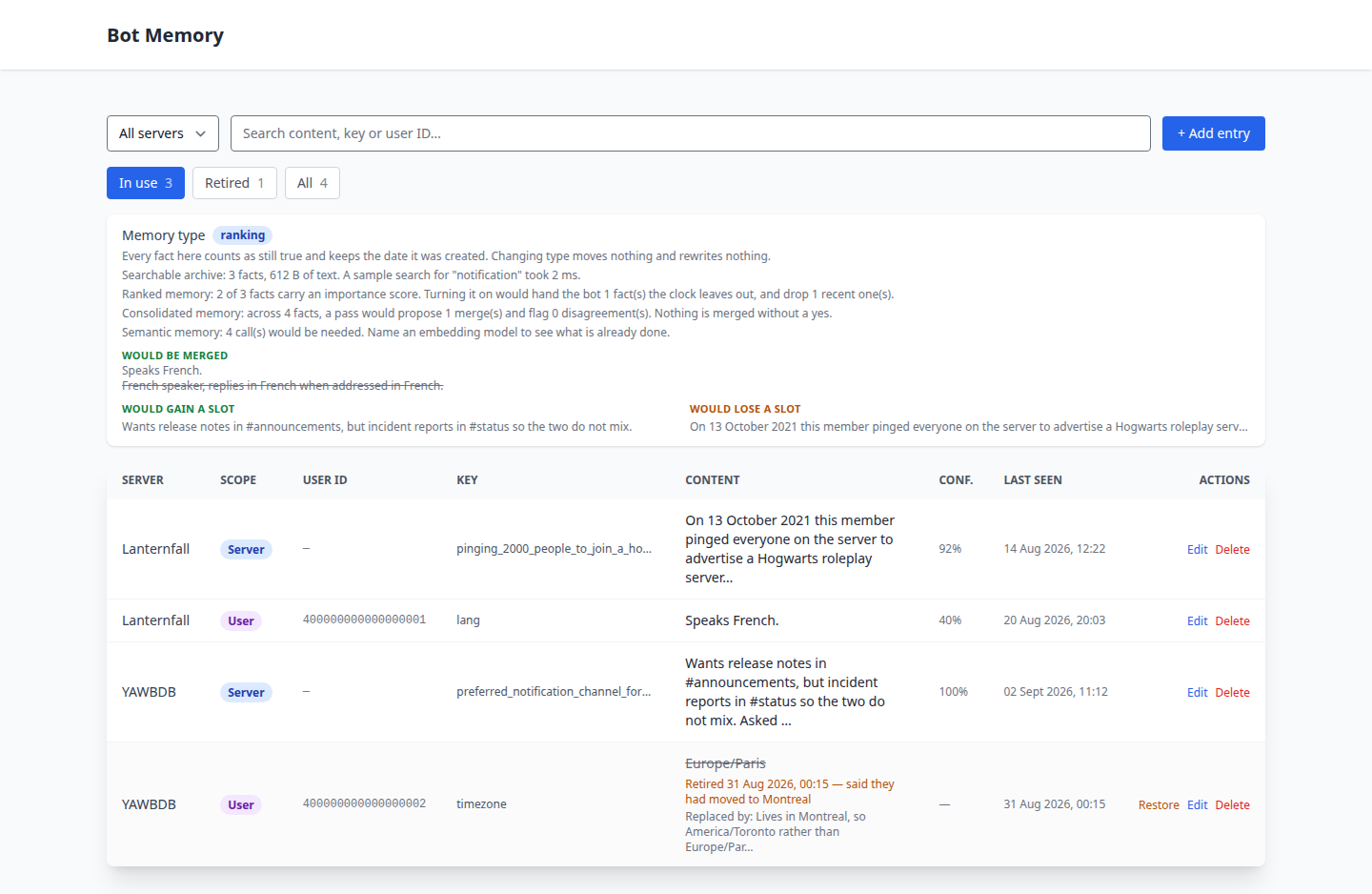This screenshot has height=894, width=1372.
Task: Delete the lang entry
Action: tap(1233, 621)
